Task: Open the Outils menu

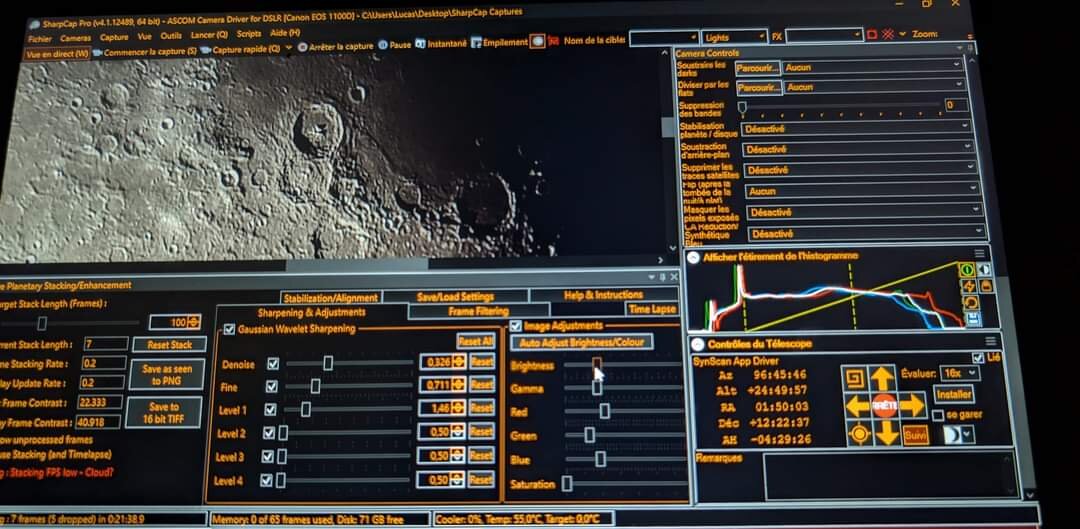Action: click(171, 35)
